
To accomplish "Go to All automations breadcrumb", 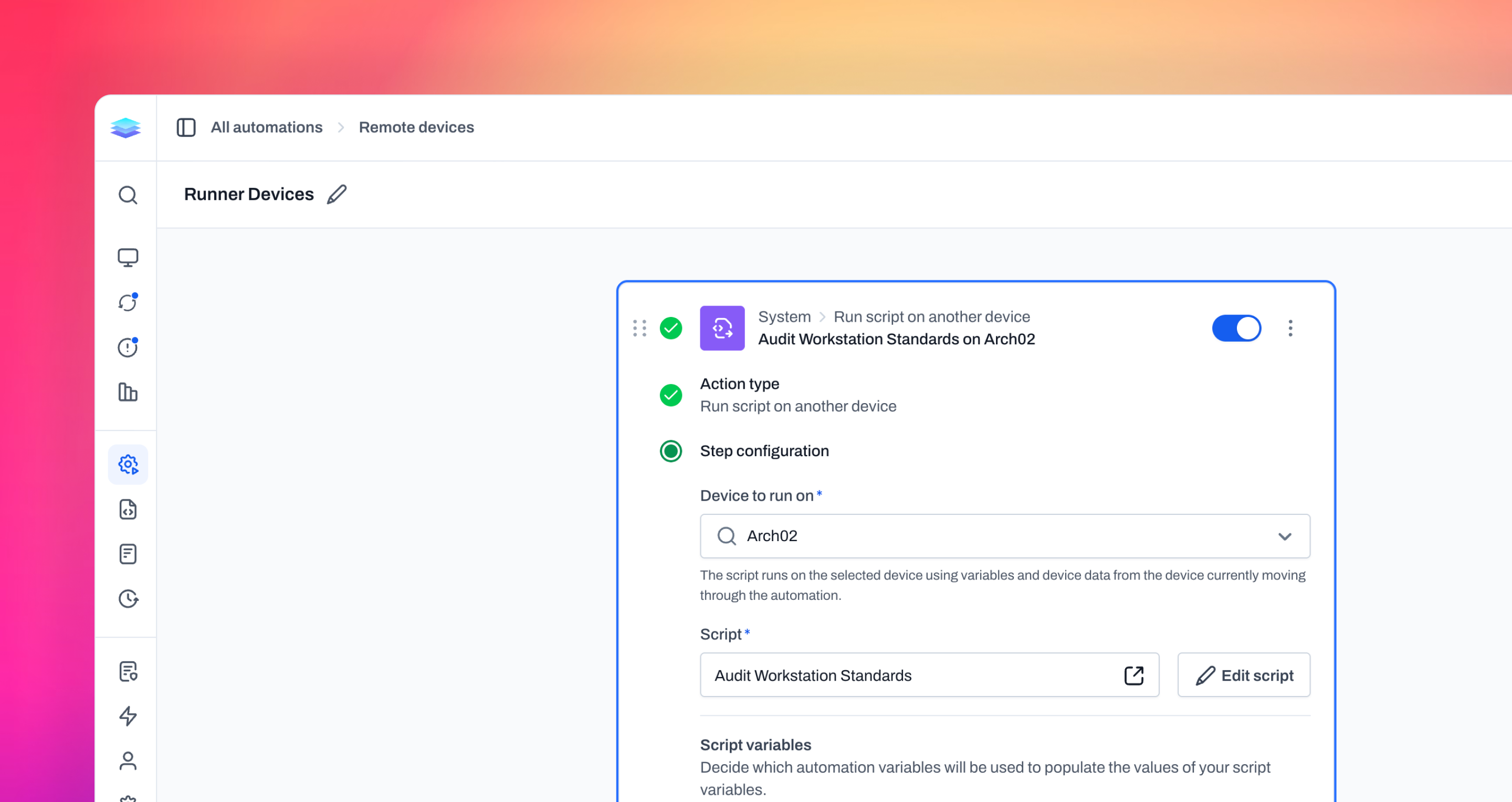I will pos(267,128).
